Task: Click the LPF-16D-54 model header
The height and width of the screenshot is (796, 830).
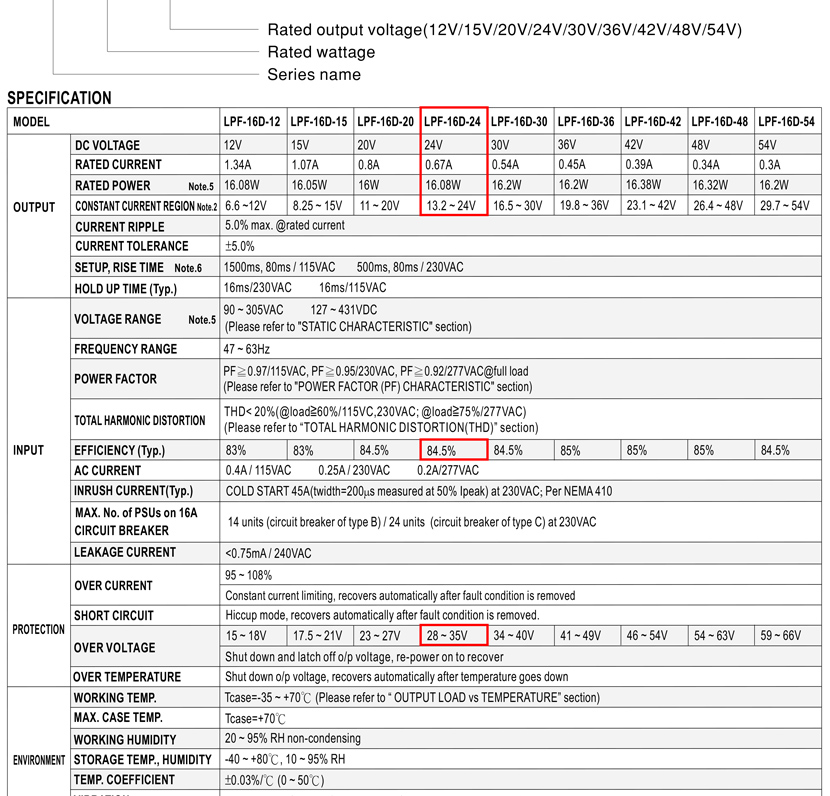Action: click(786, 122)
